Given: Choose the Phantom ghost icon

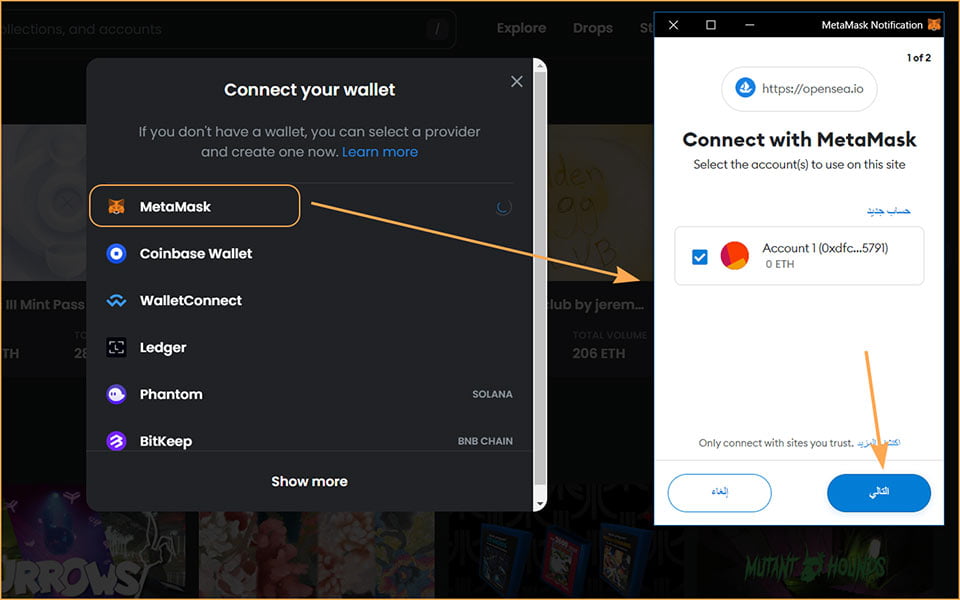Looking at the screenshot, I should 116,394.
